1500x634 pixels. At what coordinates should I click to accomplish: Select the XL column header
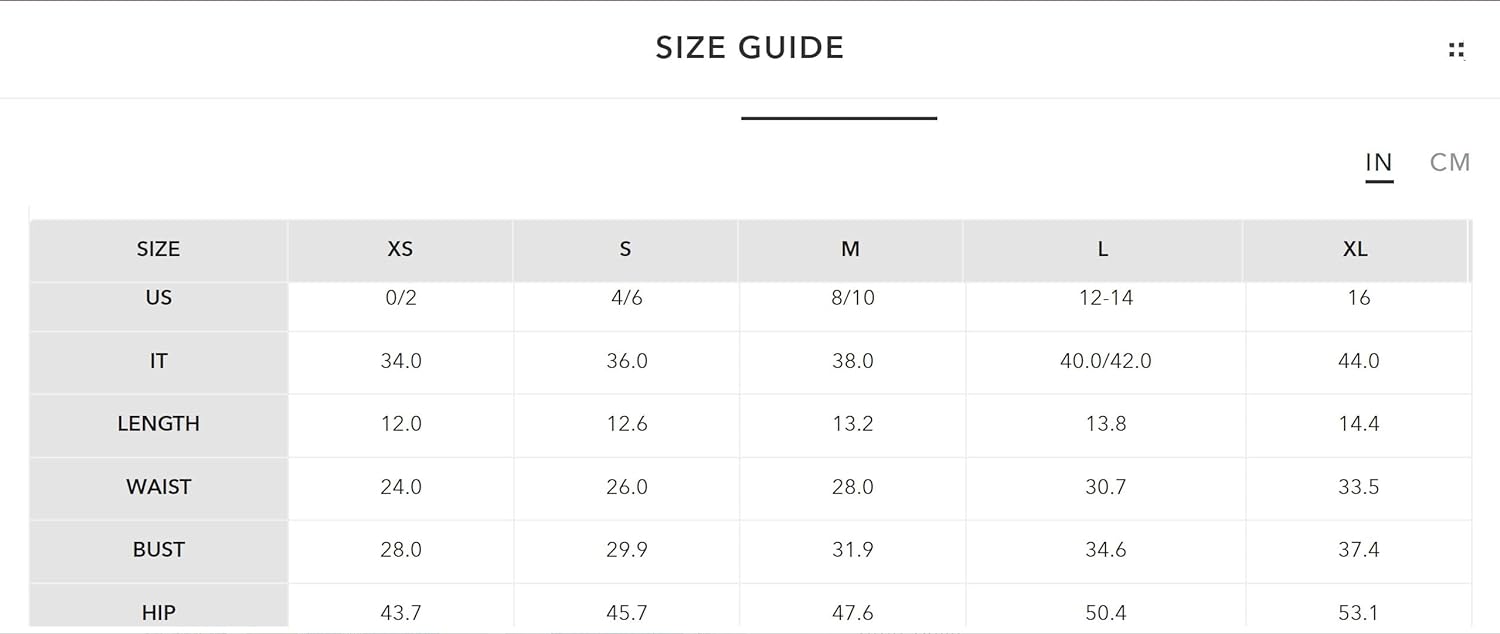coord(1355,249)
